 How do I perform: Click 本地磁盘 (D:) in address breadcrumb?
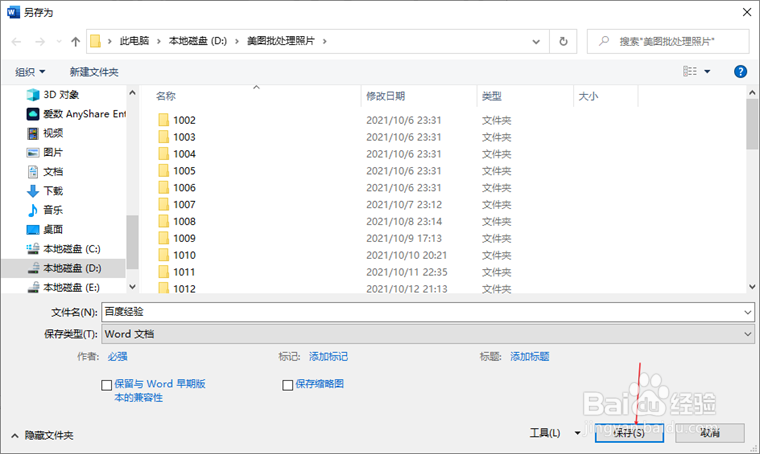click(198, 41)
